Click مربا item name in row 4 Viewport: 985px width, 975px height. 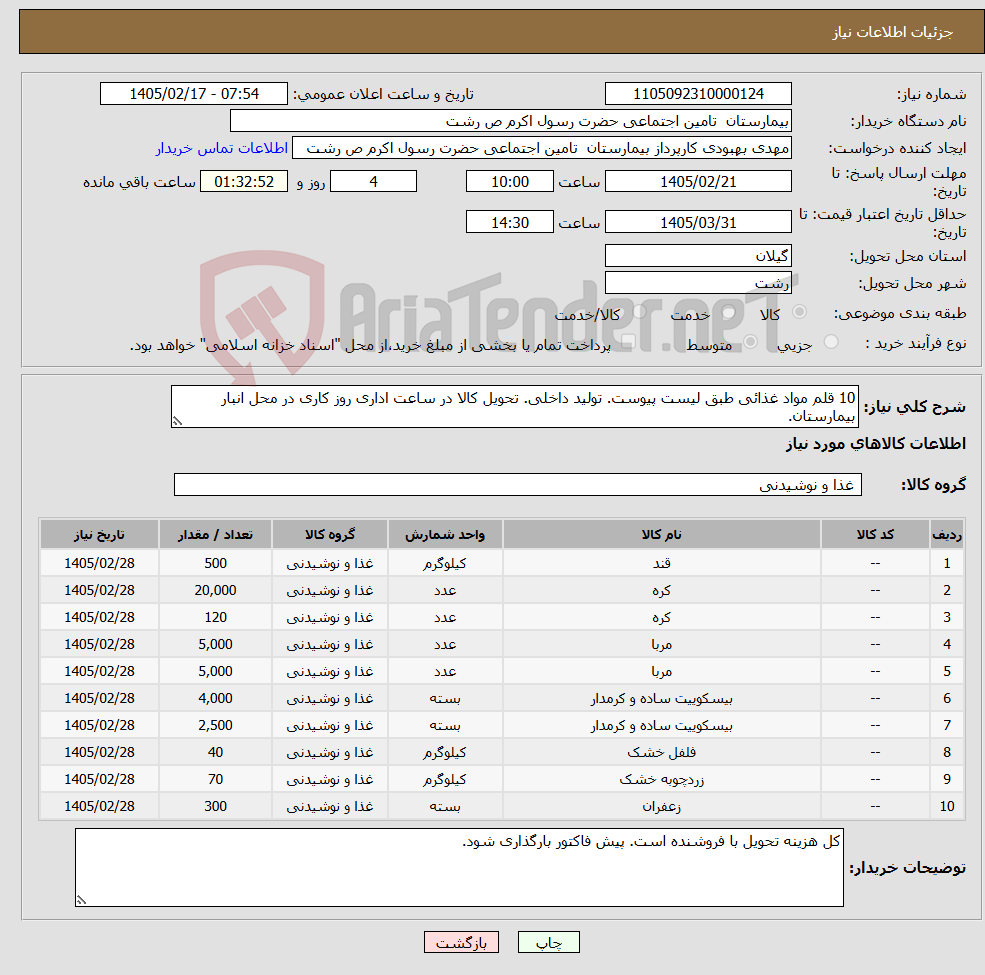(x=661, y=644)
